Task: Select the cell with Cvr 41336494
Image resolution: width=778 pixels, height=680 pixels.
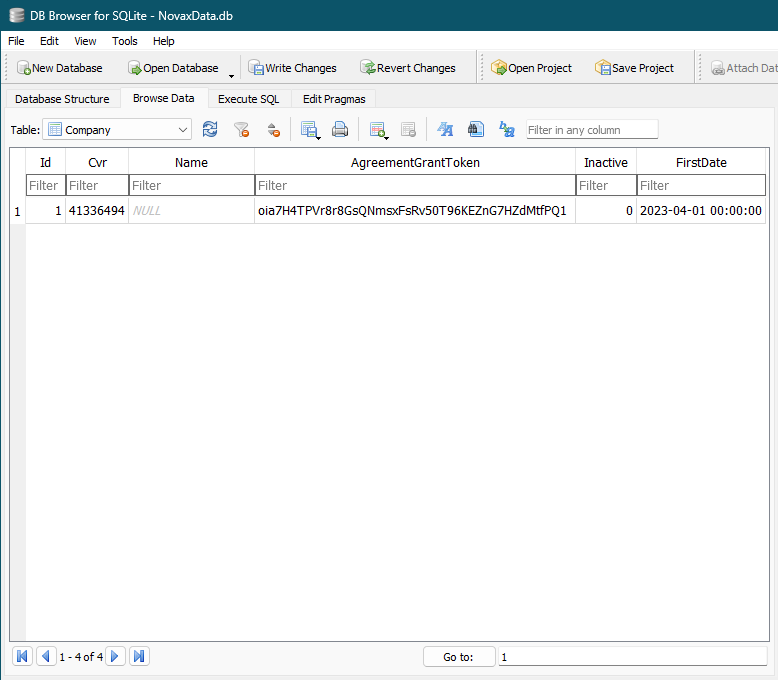Action: tap(97, 210)
